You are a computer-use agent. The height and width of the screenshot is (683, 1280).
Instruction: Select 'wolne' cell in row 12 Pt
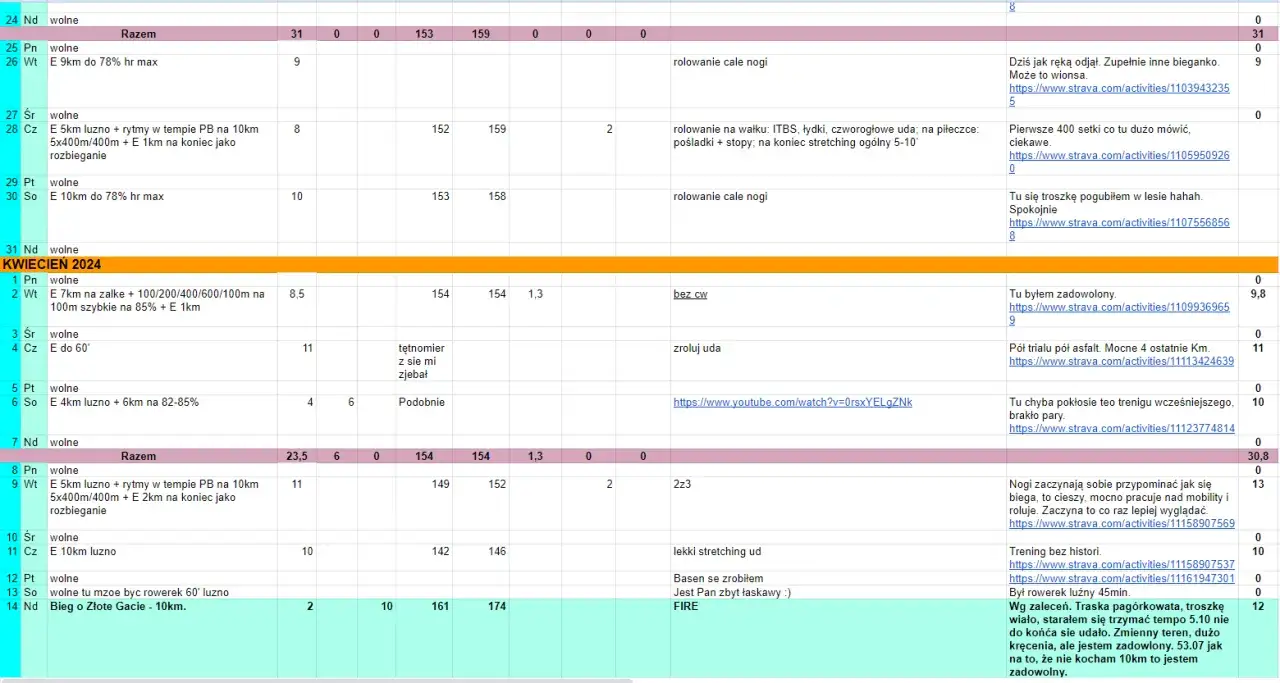click(162, 578)
